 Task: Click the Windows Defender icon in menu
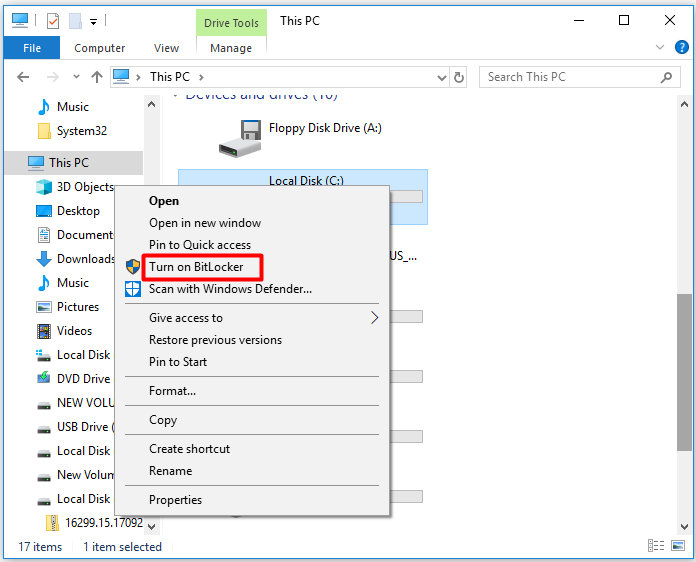tap(133, 289)
